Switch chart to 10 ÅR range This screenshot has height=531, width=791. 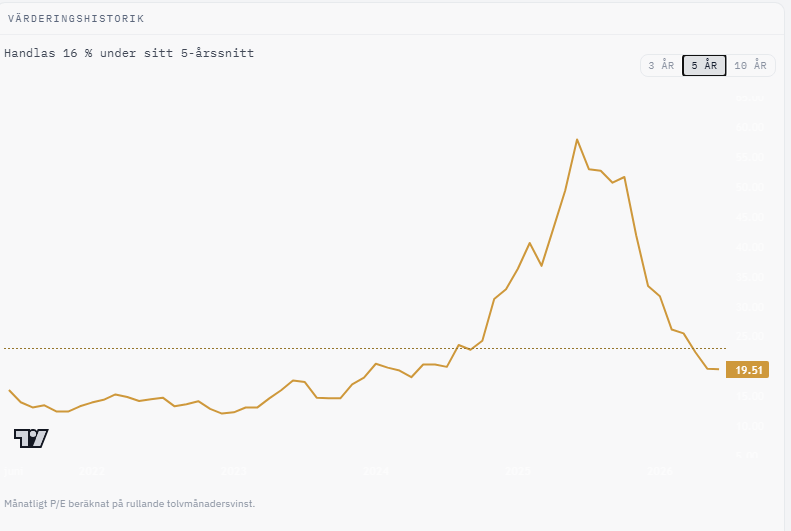[x=750, y=66]
